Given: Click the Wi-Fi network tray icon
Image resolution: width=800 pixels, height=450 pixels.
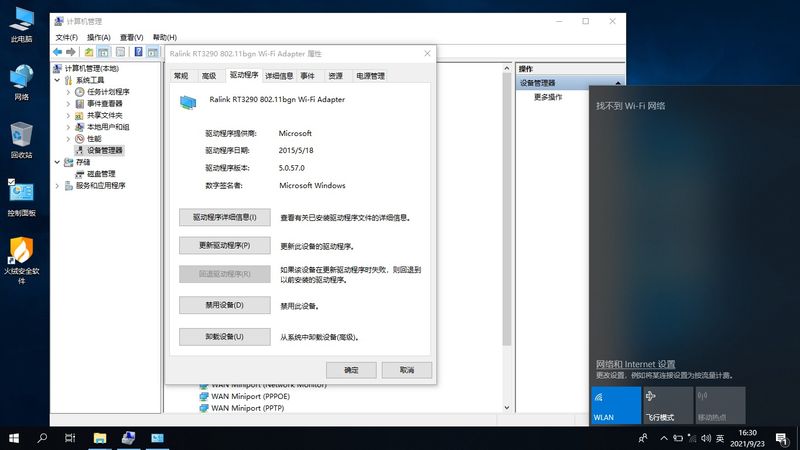Looking at the screenshot, I should point(692,438).
